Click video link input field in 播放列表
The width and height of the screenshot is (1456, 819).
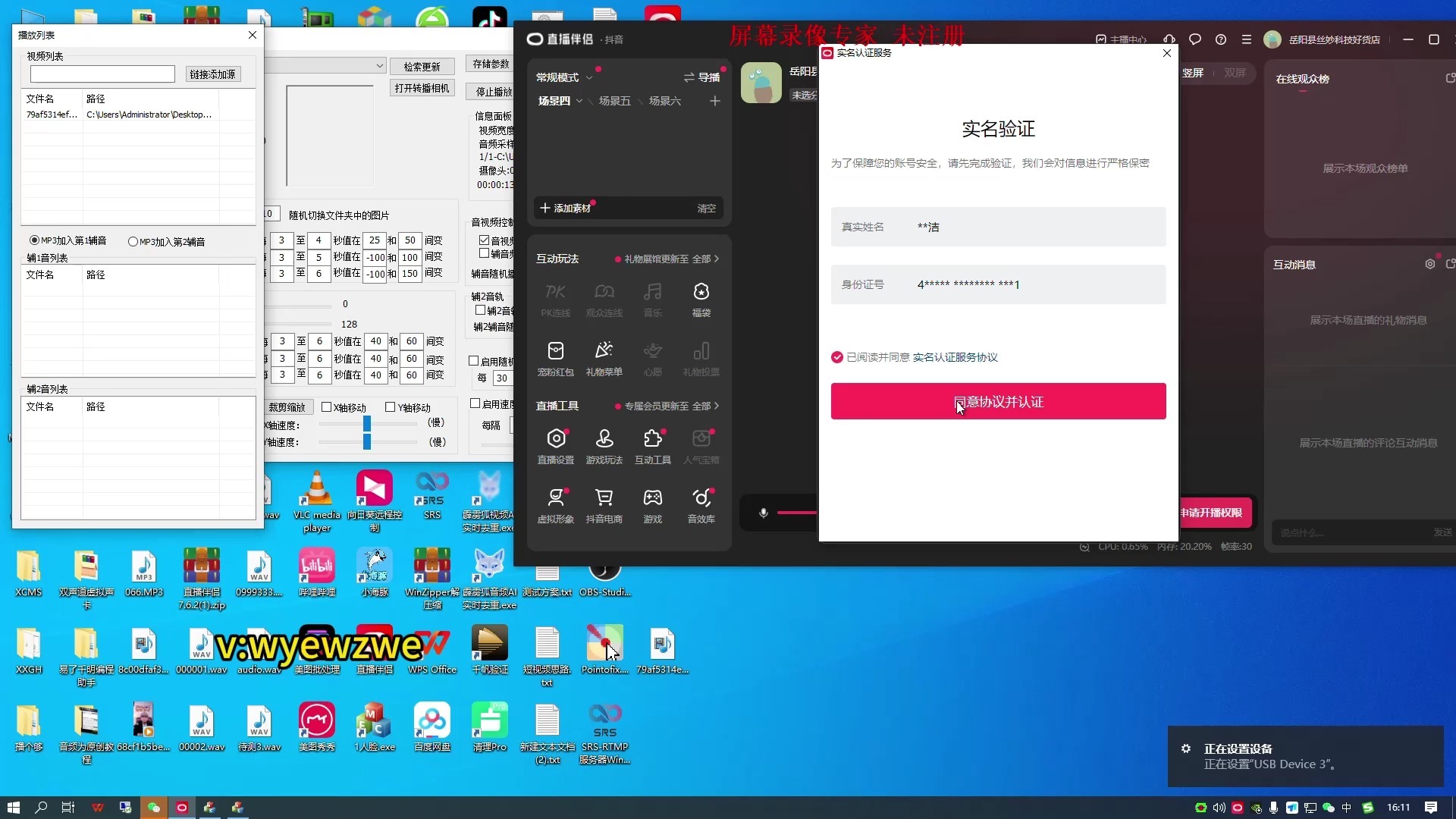(102, 74)
